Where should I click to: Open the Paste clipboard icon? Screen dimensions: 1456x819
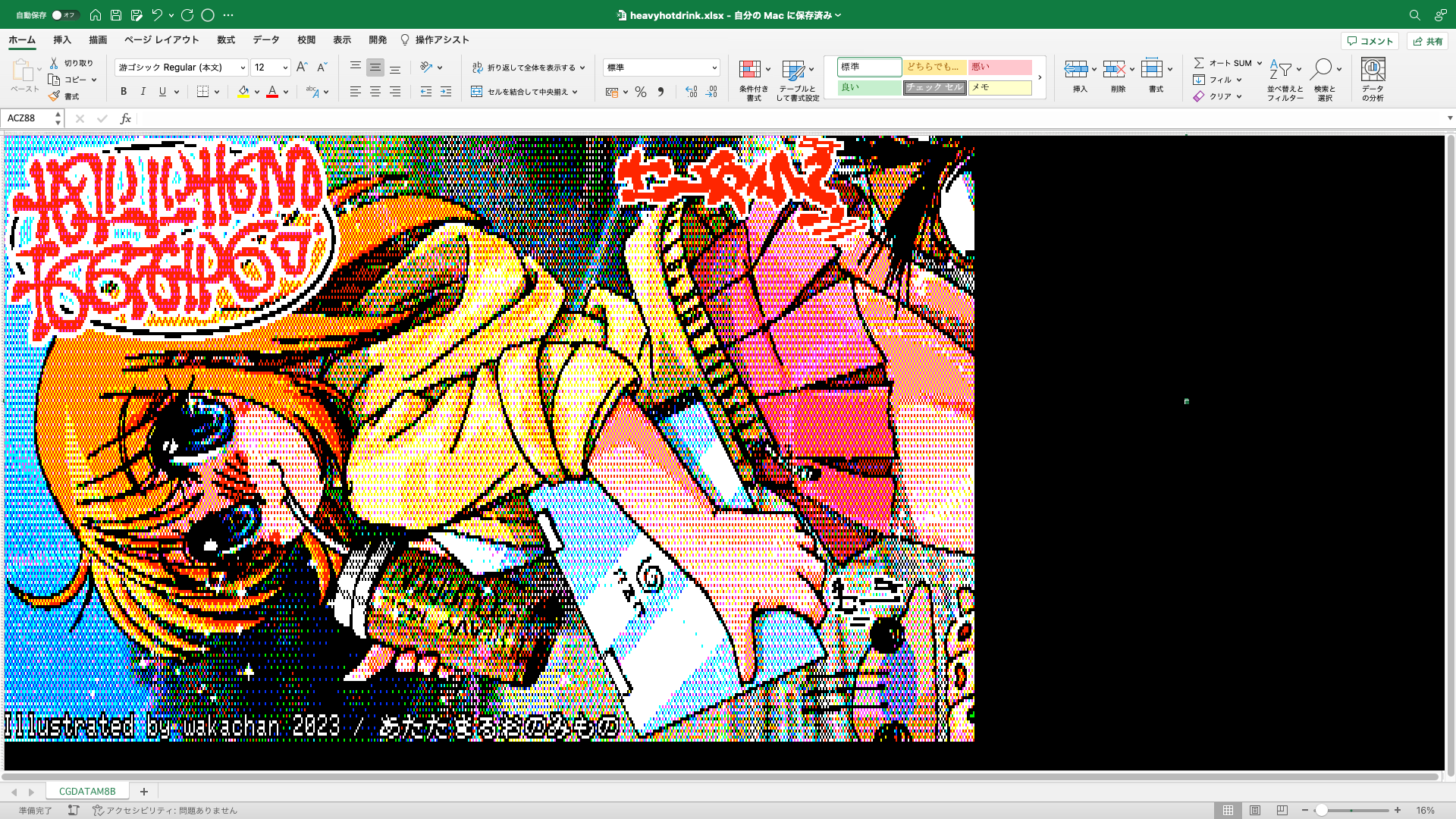(23, 71)
